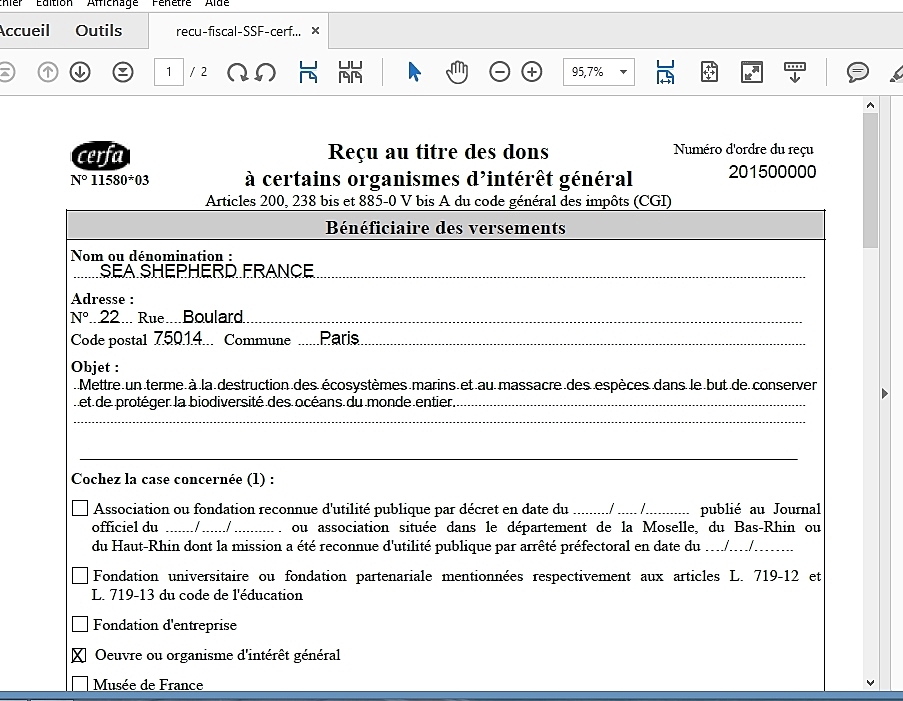The height and width of the screenshot is (701, 903).
Task: Click the page number input field
Action: point(169,72)
